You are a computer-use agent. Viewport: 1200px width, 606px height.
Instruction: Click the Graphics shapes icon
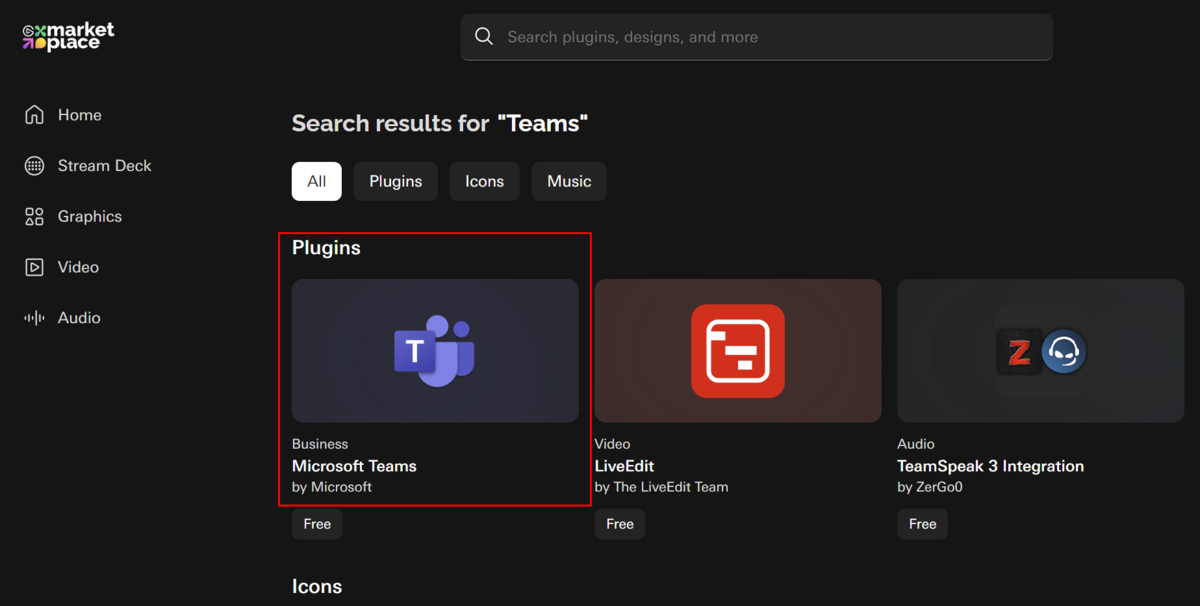34,217
